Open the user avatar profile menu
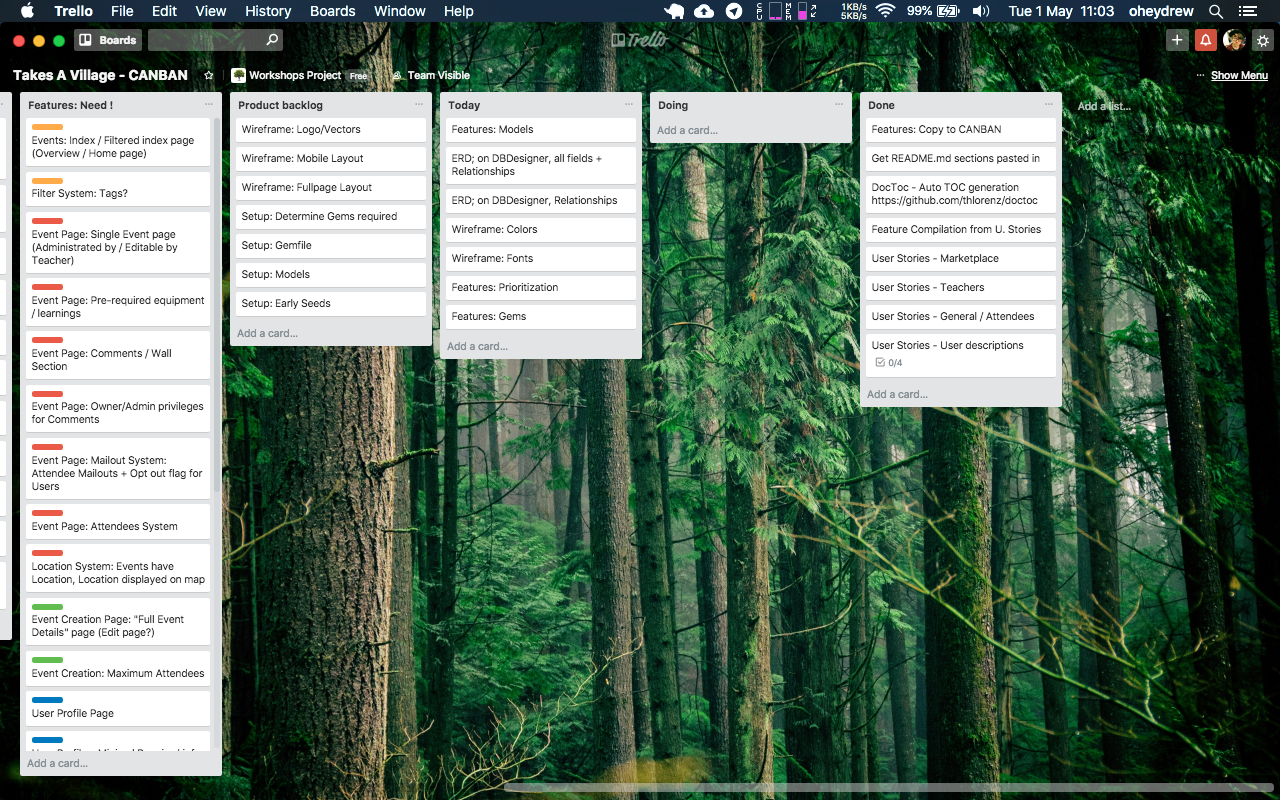 click(1234, 40)
